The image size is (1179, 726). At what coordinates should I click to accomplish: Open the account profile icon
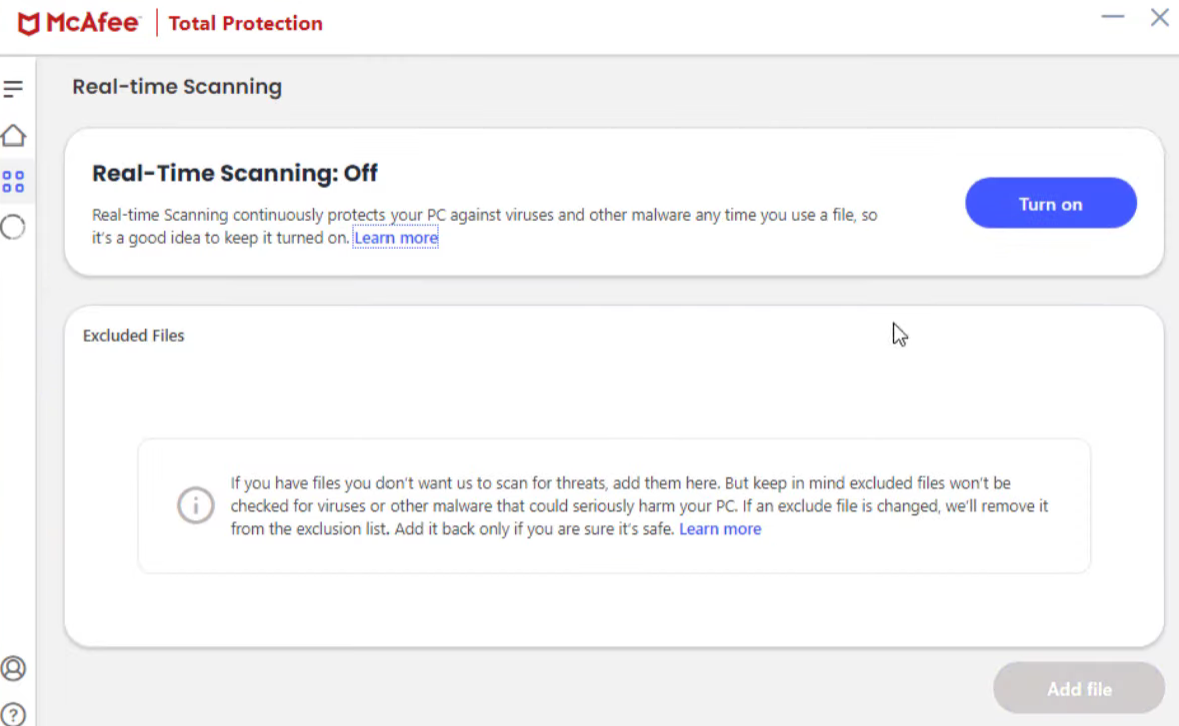click(14, 670)
